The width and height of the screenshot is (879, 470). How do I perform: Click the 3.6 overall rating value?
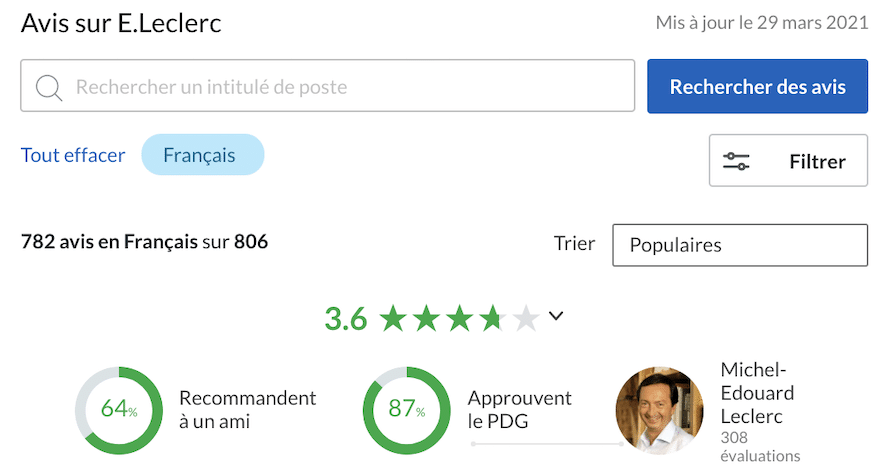346,319
